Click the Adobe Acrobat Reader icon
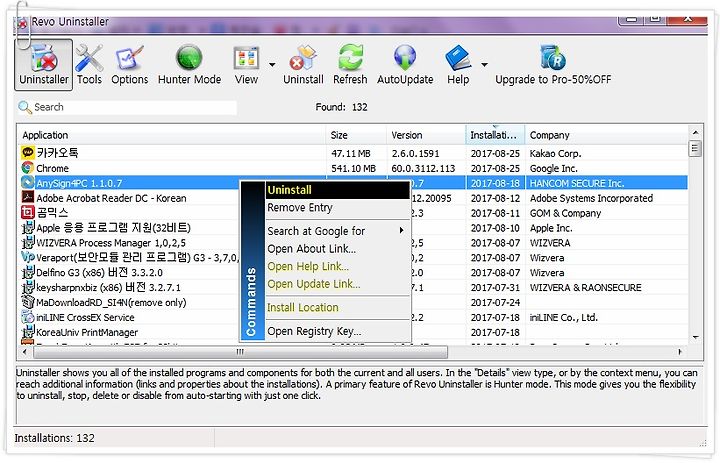 (28, 198)
